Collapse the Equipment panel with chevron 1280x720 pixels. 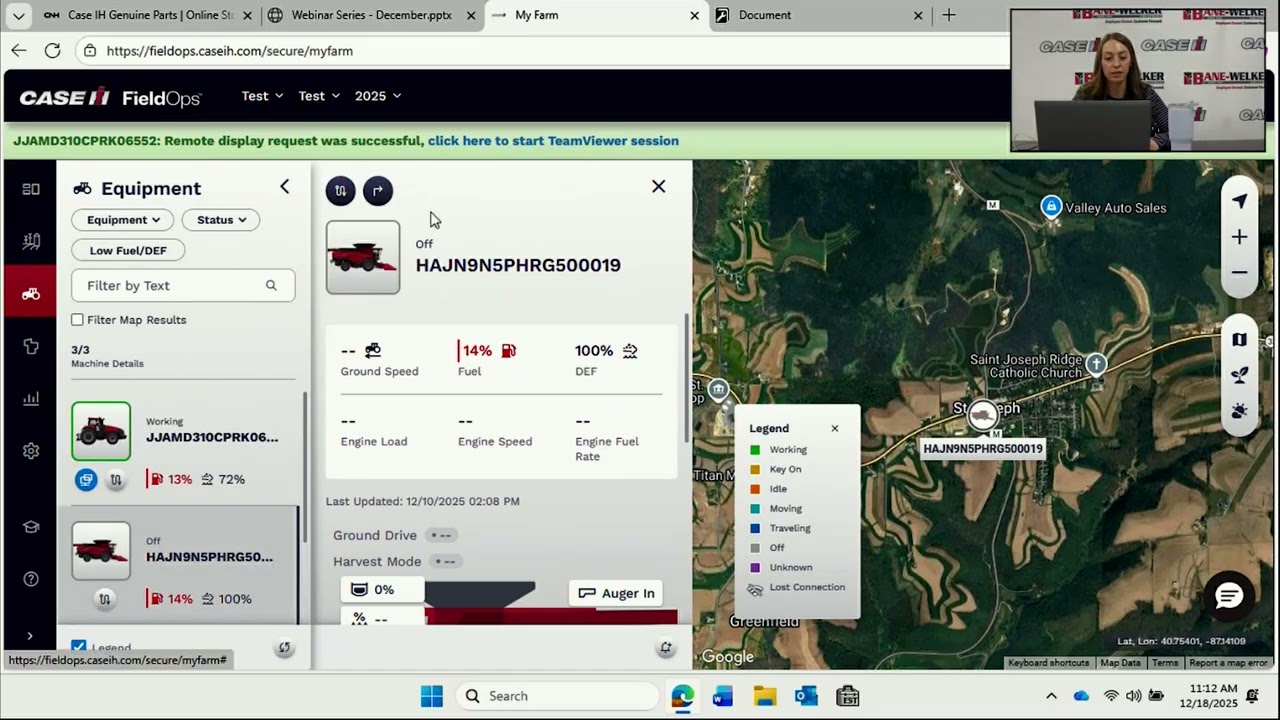click(284, 187)
